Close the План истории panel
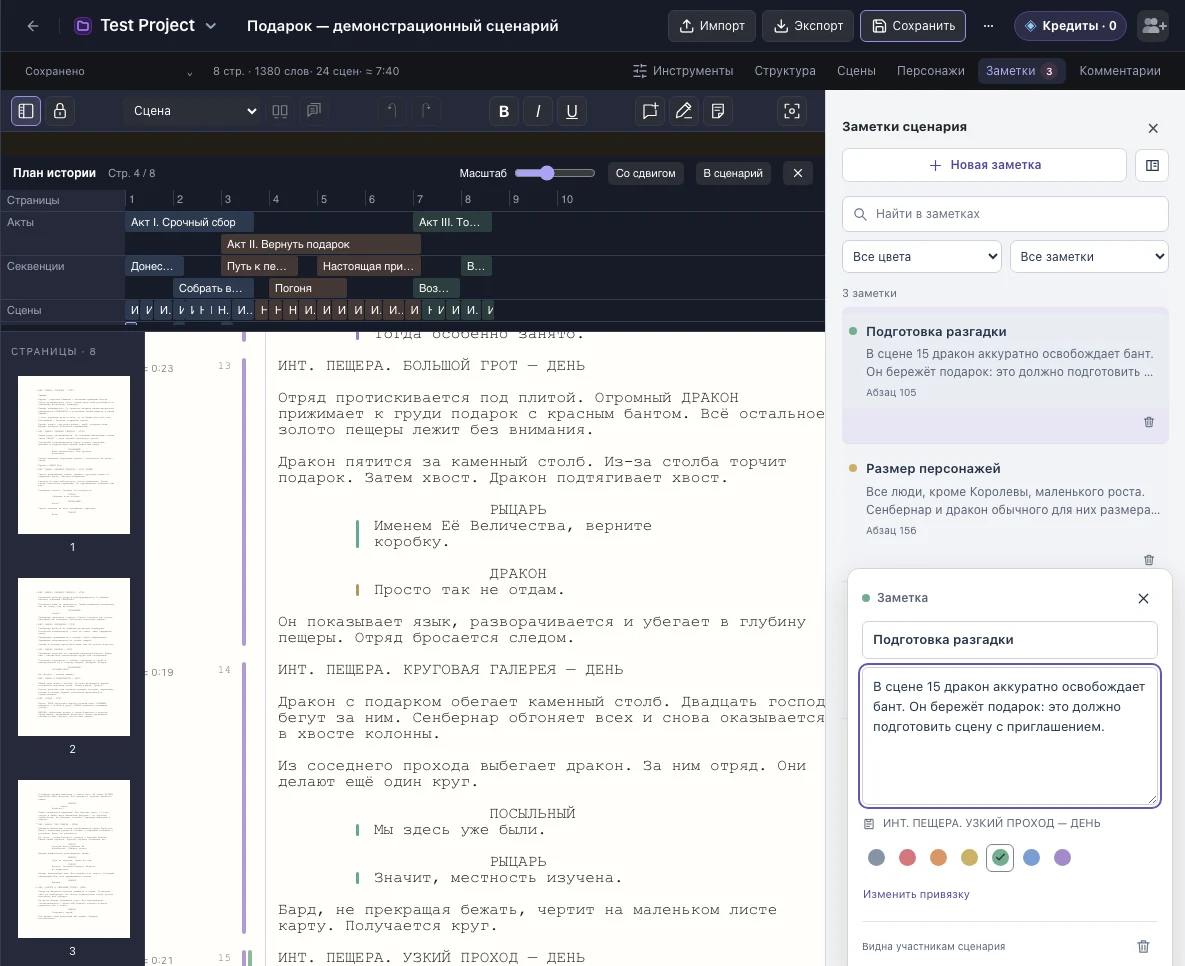1185x966 pixels. point(797,173)
